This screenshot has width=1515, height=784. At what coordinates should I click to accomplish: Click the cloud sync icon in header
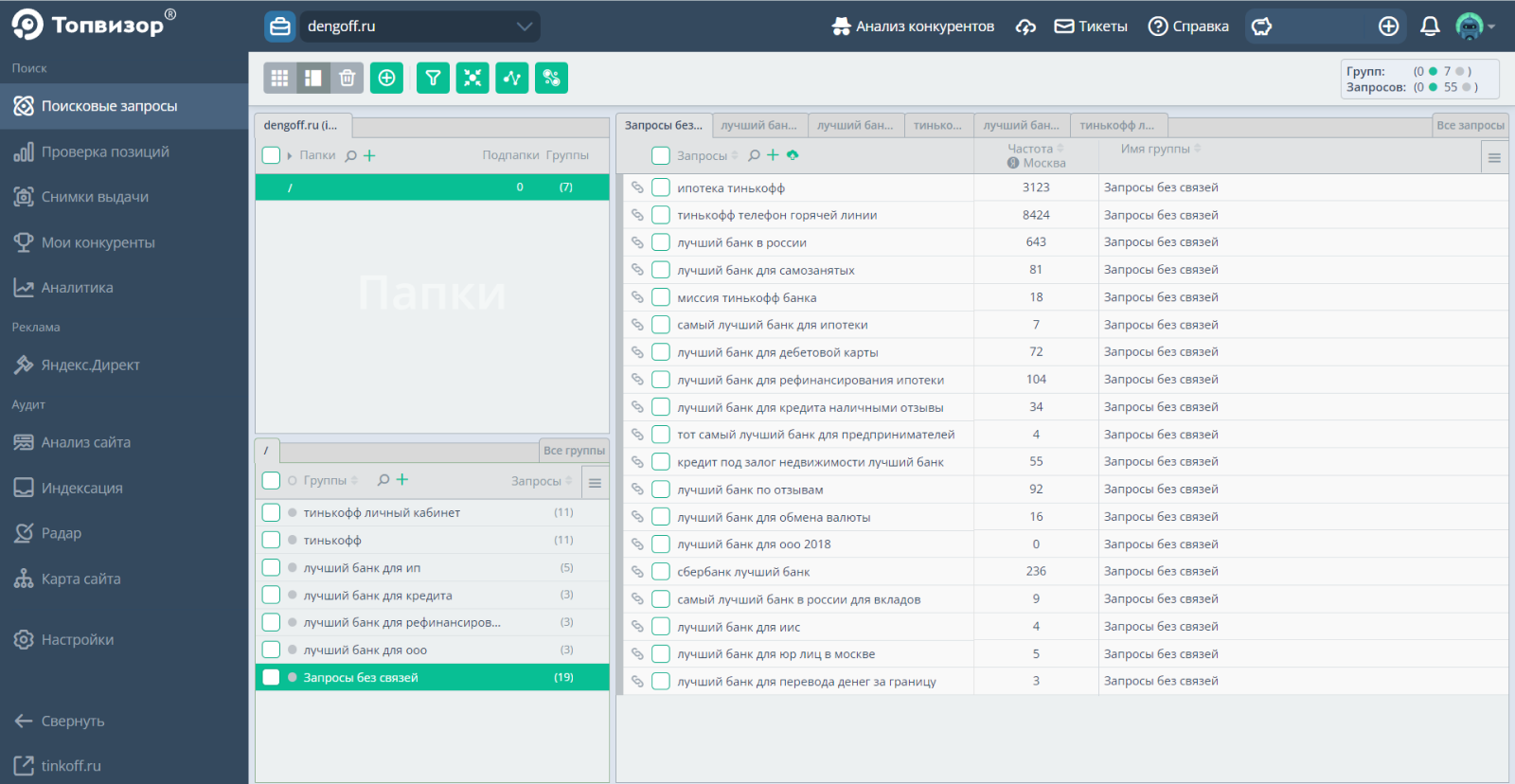tap(1025, 27)
